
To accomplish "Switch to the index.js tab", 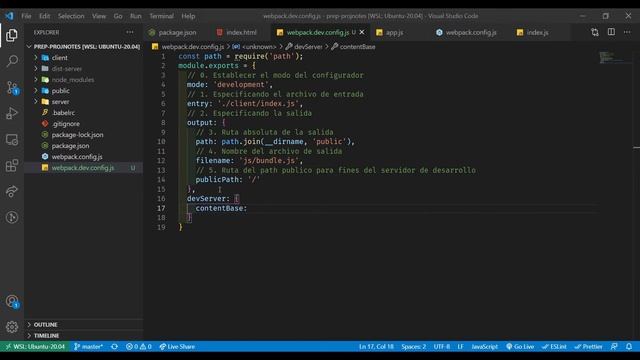I will [537, 32].
